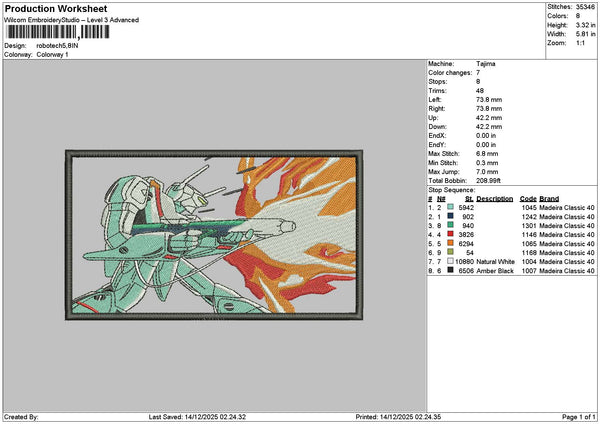Click the Stop Sequence heading
This screenshot has width=600, height=424.
[x=453, y=188]
